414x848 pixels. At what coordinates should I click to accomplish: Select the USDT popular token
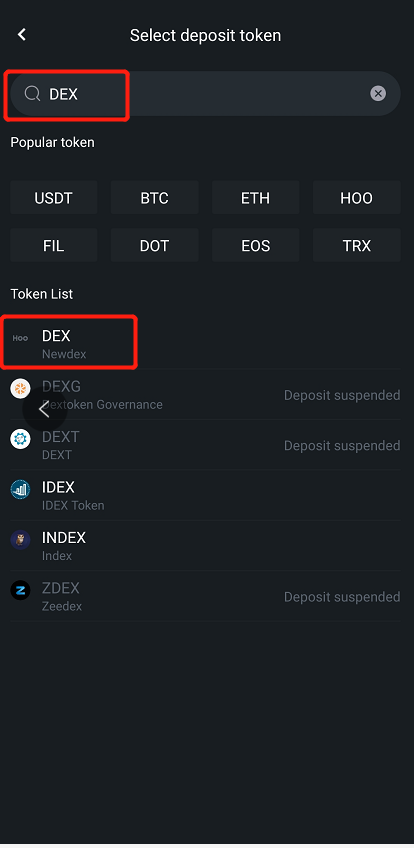[x=54, y=198]
